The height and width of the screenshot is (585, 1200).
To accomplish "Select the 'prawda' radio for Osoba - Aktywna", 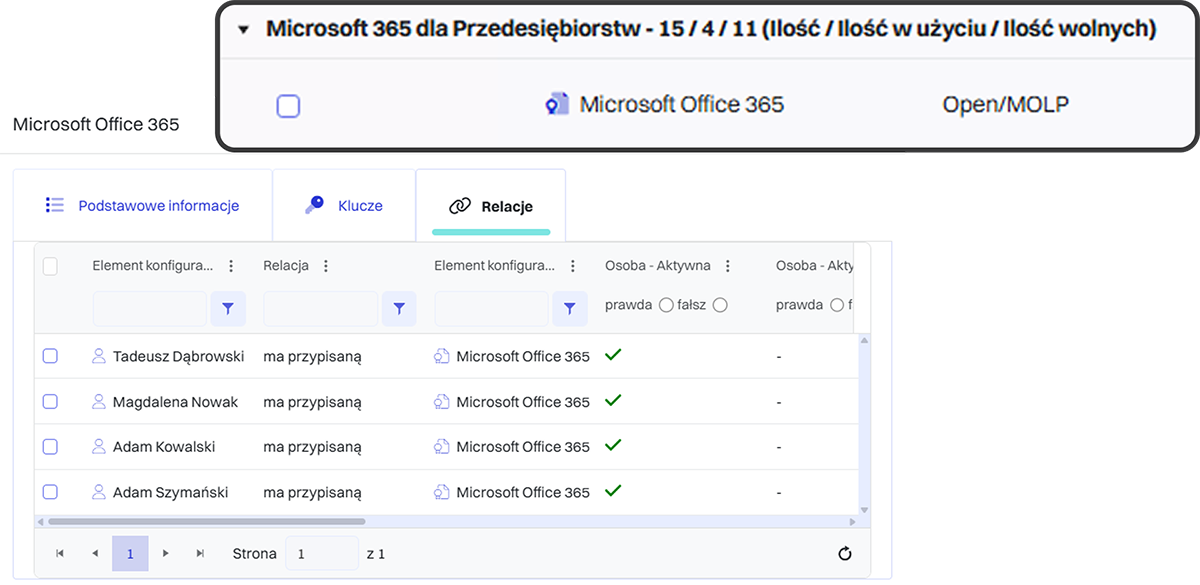I will pos(666,305).
